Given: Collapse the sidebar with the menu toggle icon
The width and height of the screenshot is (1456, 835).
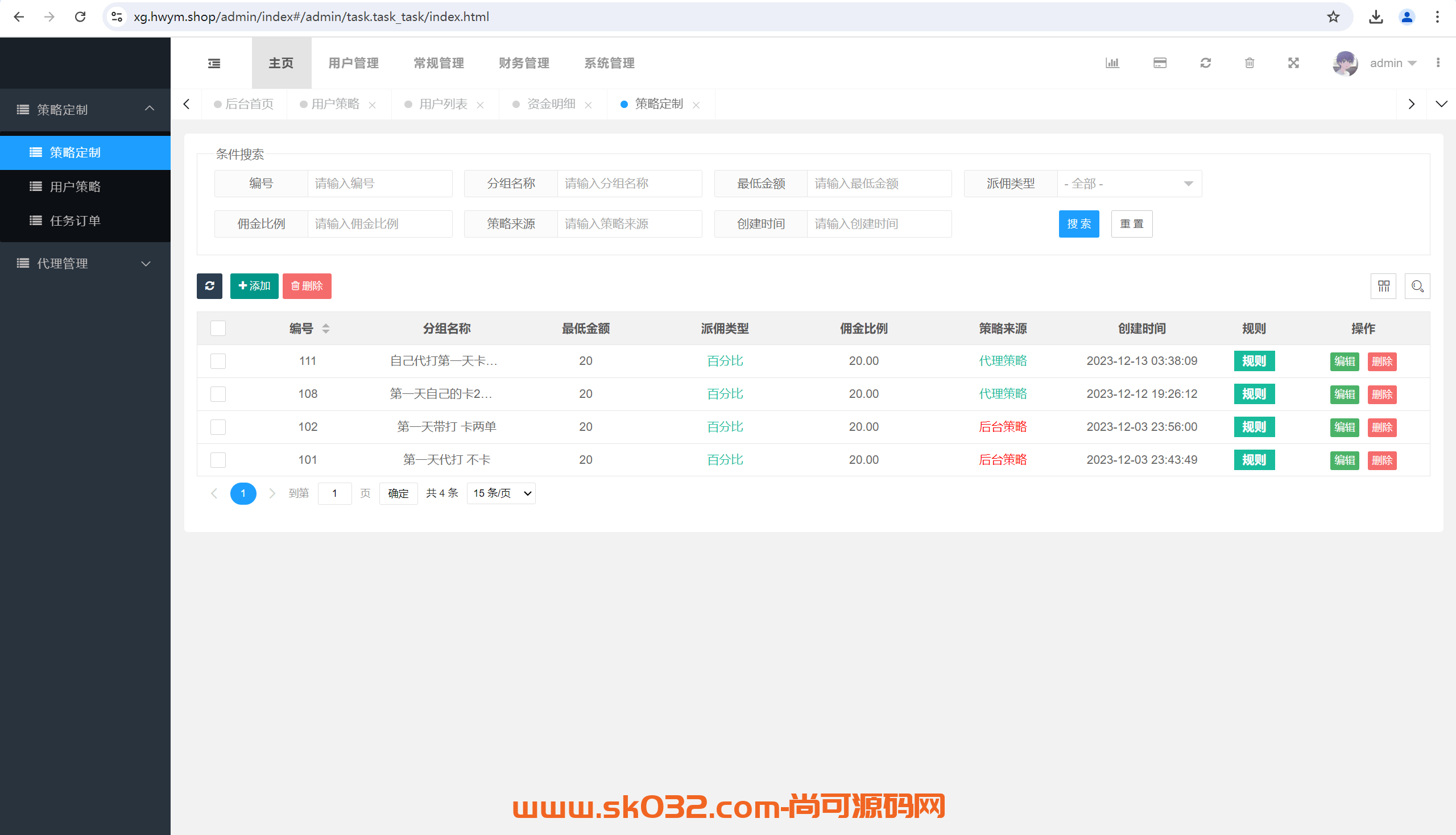Looking at the screenshot, I should click(214, 63).
